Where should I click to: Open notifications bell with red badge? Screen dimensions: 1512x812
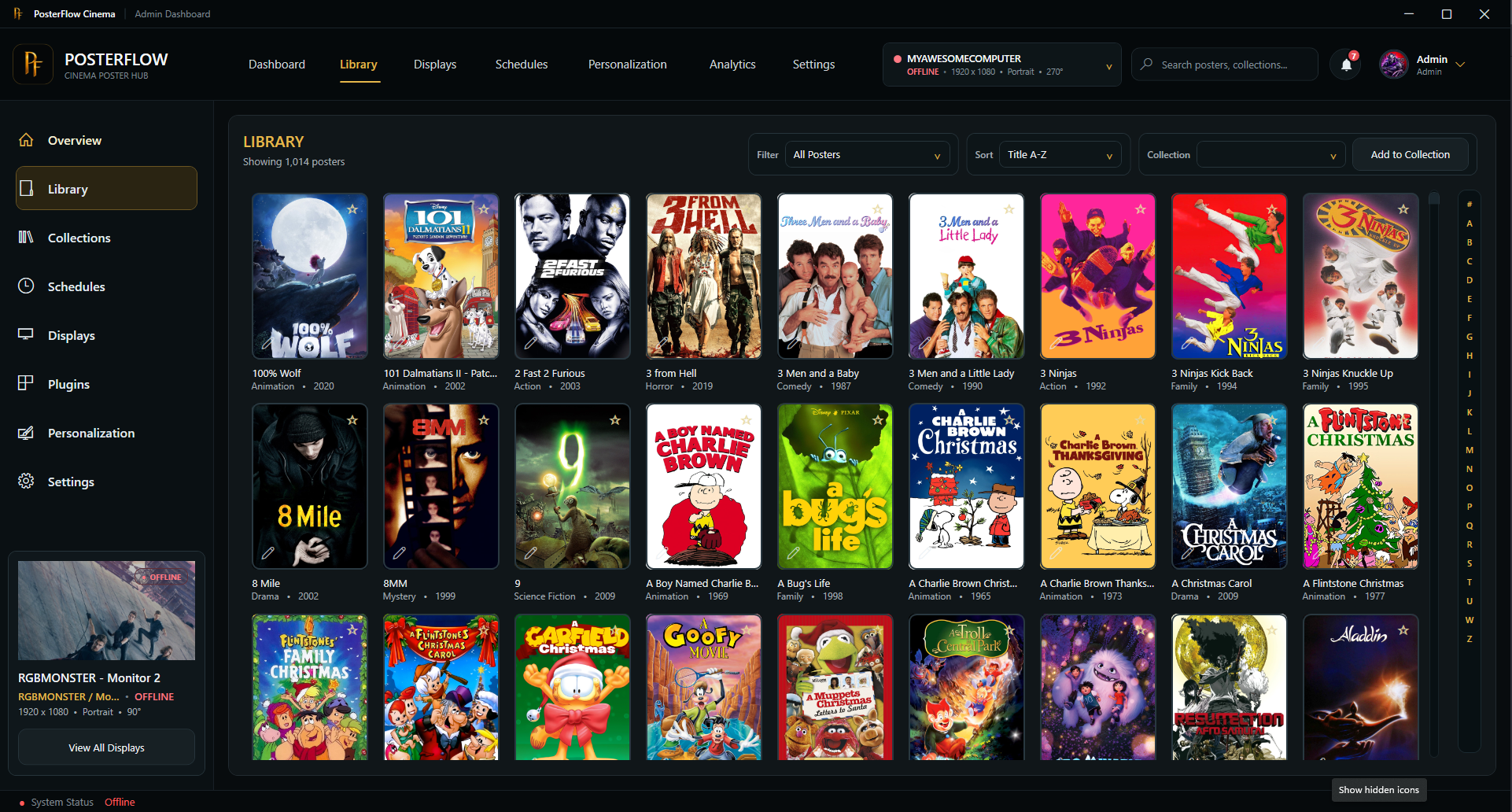[1347, 64]
